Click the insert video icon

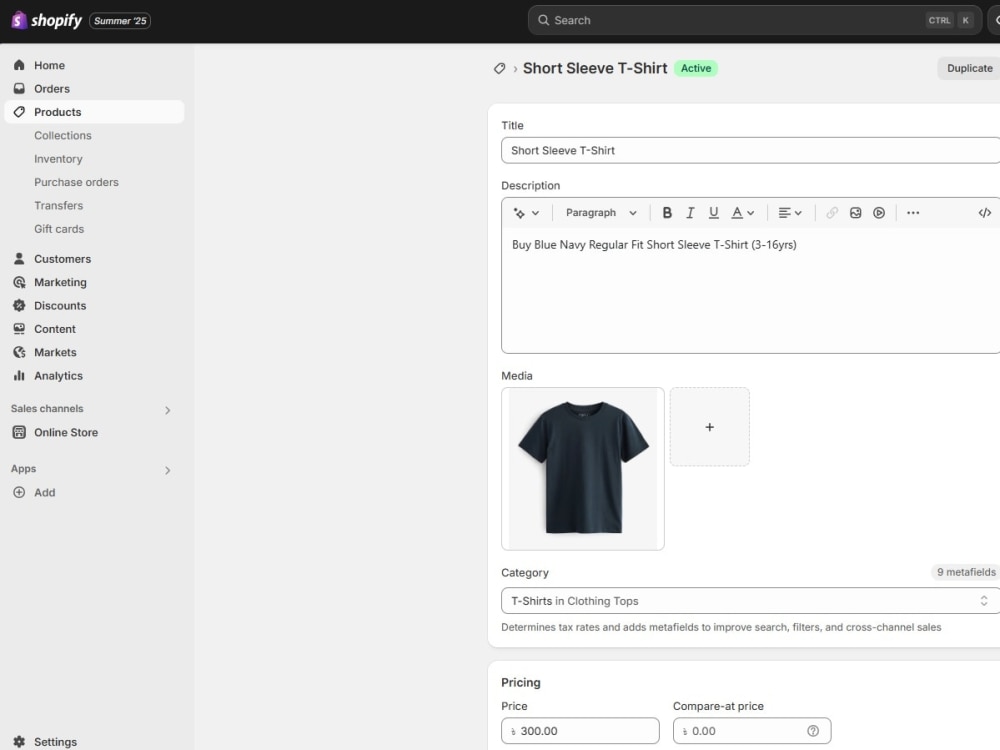click(x=879, y=213)
